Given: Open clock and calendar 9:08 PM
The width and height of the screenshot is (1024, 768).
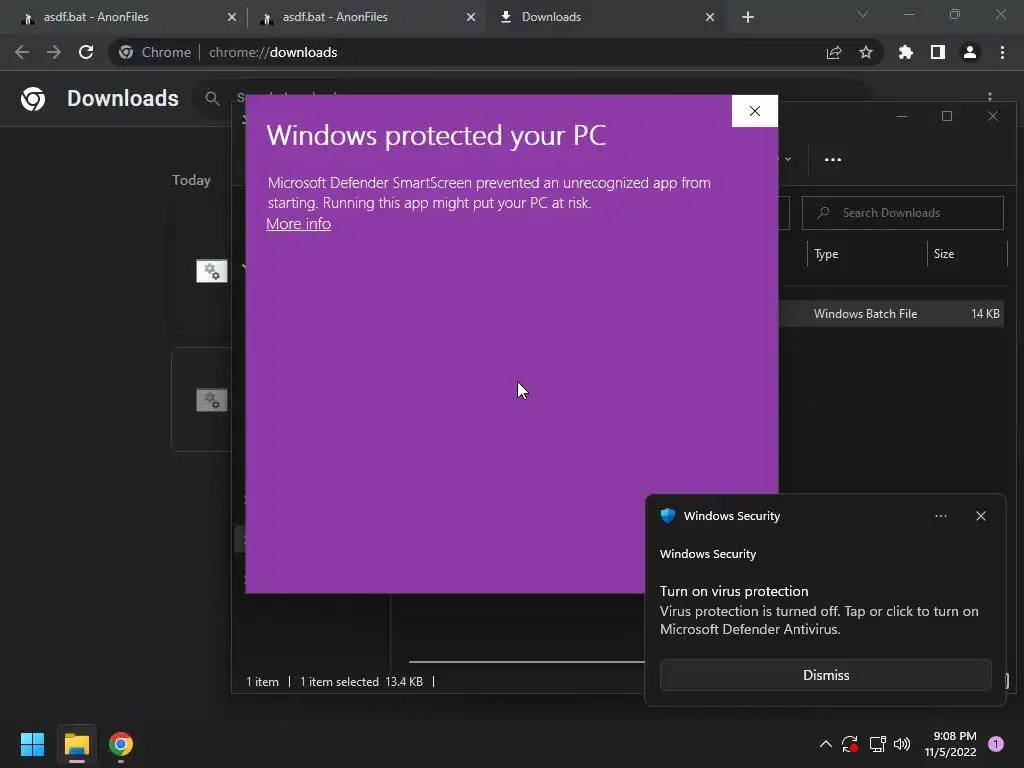Looking at the screenshot, I should (x=951, y=744).
